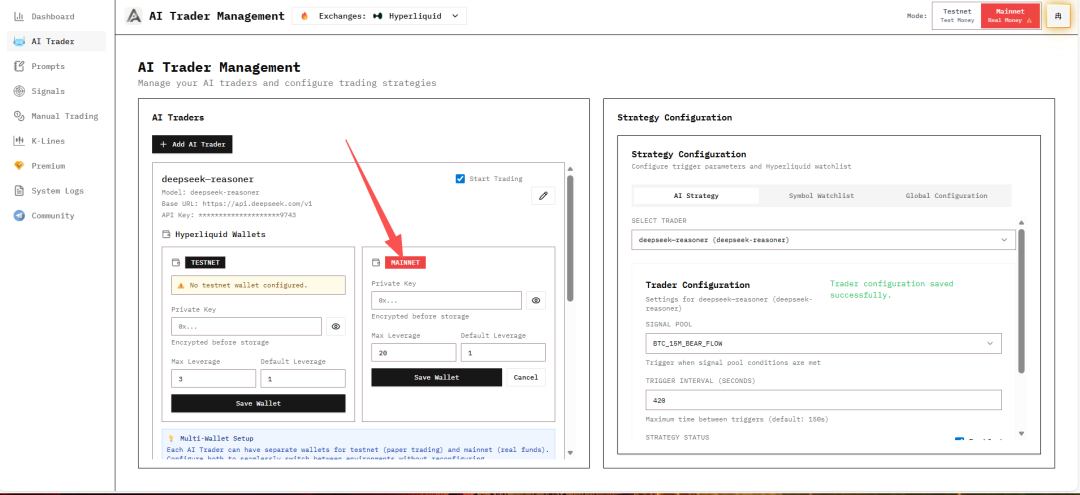Switch to Symbol Watchlist tab
This screenshot has width=1080, height=495.
[x=821, y=196]
